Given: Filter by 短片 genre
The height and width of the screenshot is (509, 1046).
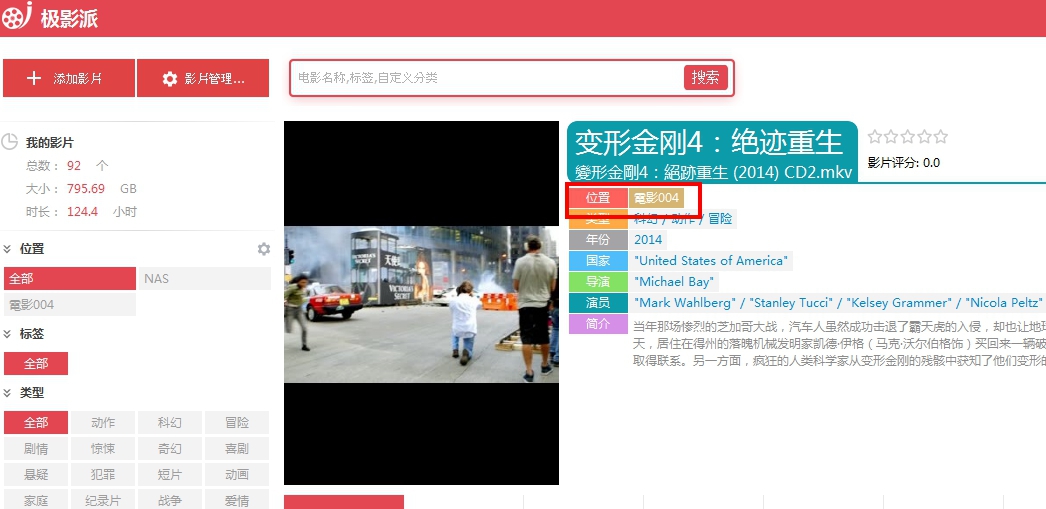Looking at the screenshot, I should point(169,474).
